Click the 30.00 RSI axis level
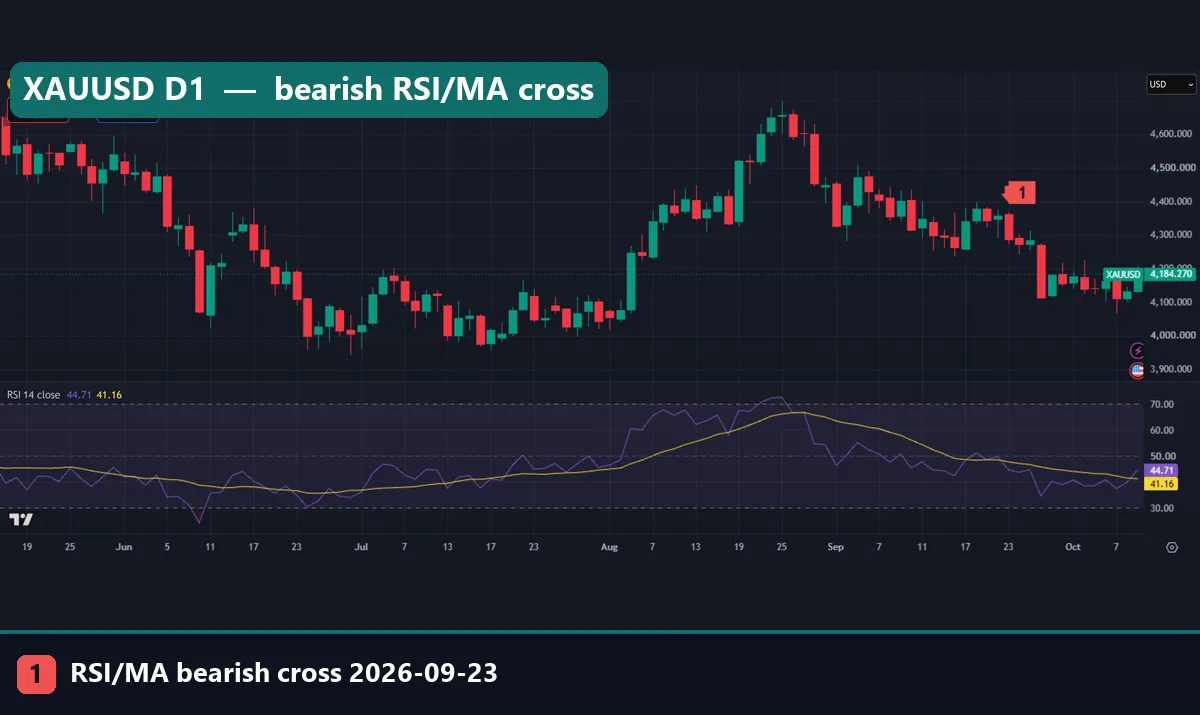Viewport: 1200px width, 715px height. 1162,508
